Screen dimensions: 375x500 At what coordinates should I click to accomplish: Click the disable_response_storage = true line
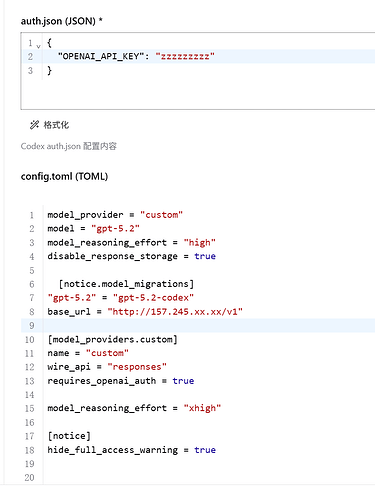tap(131, 256)
